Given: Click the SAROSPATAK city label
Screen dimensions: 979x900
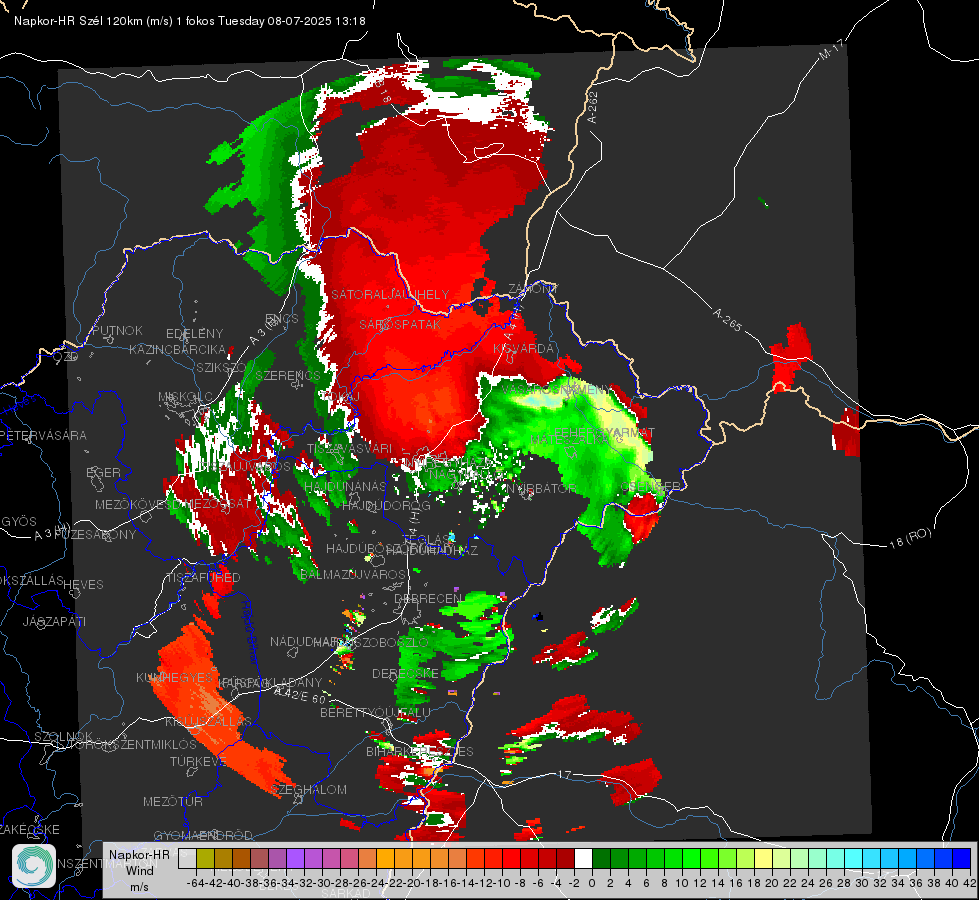Looking at the screenshot, I should point(400,324).
